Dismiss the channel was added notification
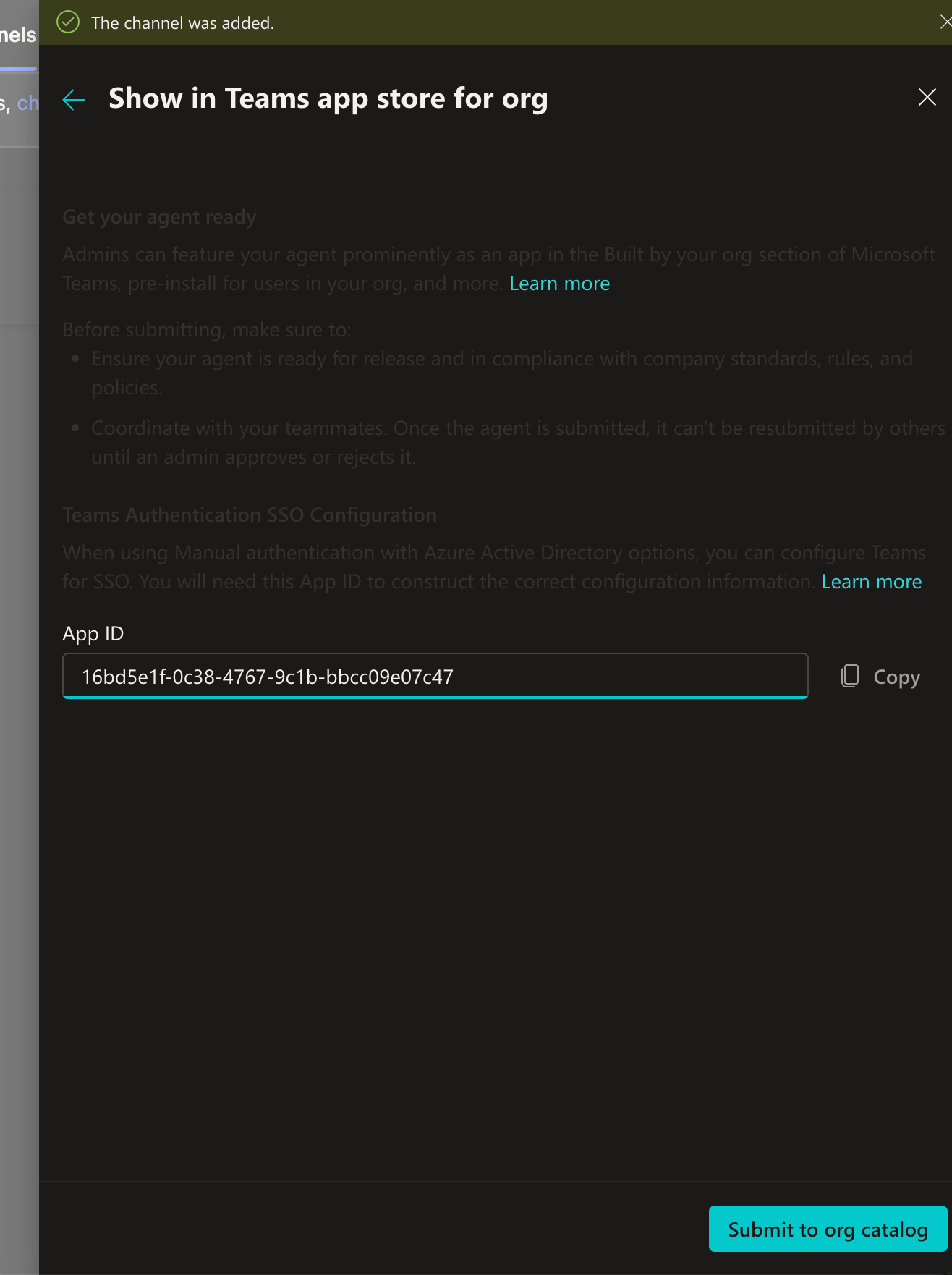The height and width of the screenshot is (1275, 952). tap(945, 22)
